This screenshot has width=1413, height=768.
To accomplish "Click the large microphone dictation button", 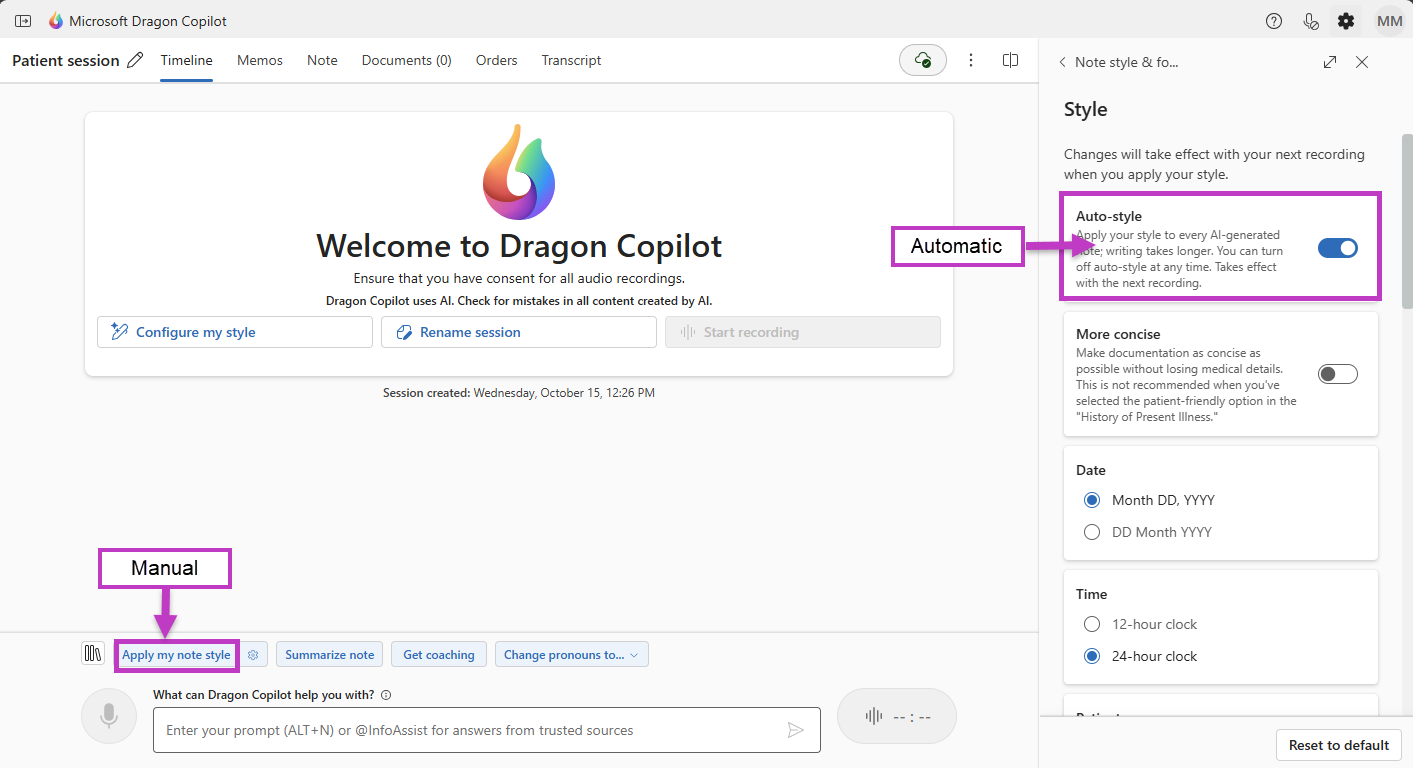I will (108, 716).
